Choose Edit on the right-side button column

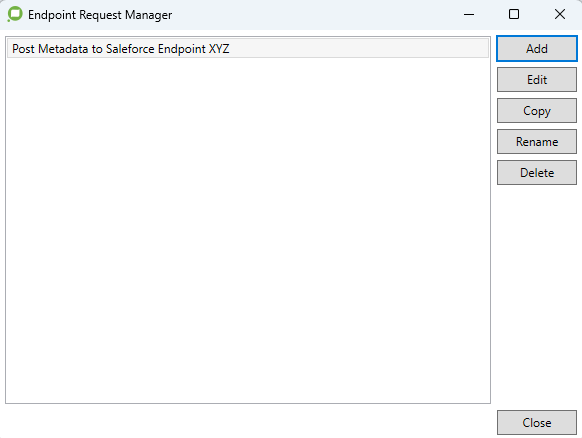pos(537,79)
